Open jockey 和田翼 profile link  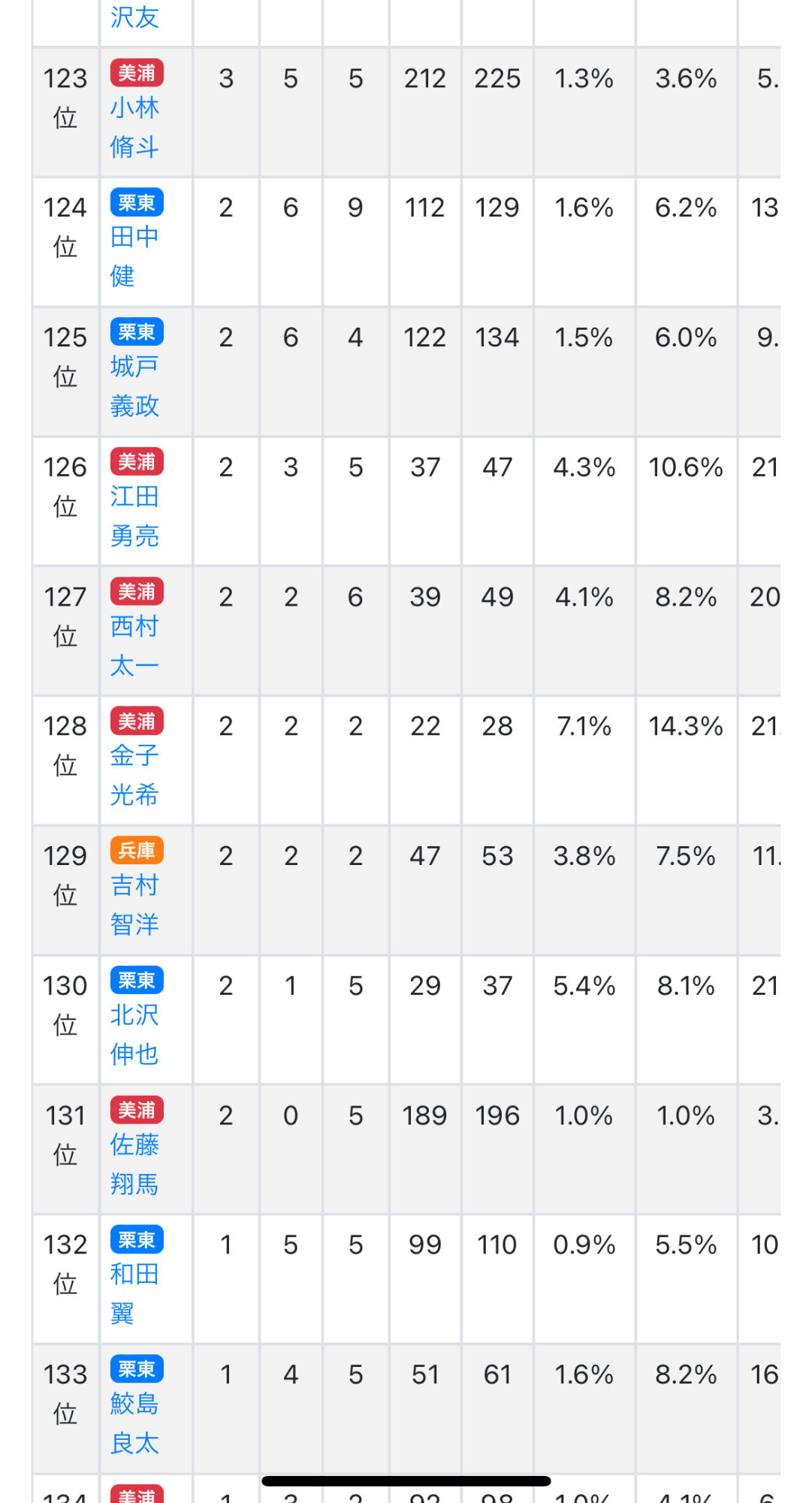pyautogui.click(x=134, y=1293)
